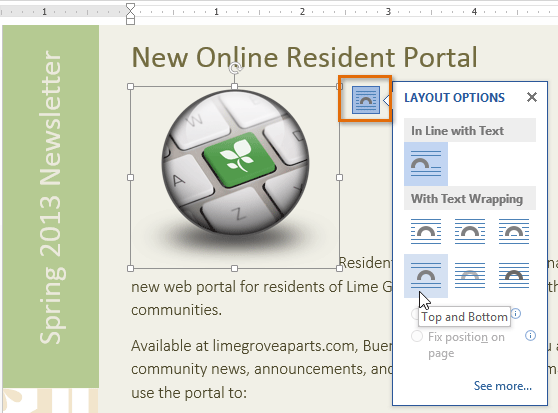
Task: Click the LAYOUT OPTIONS panel title
Action: point(454,97)
